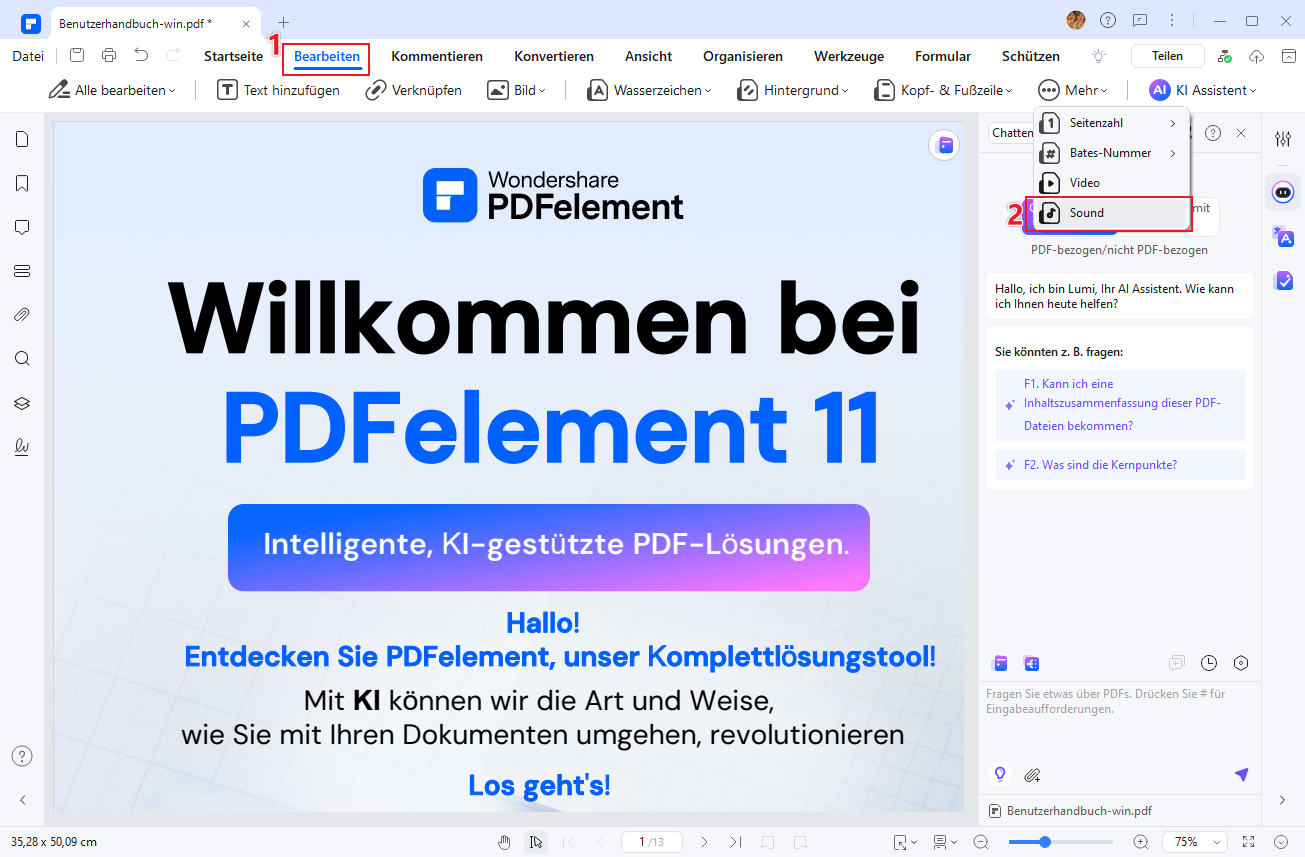This screenshot has width=1305, height=857.
Task: Open the form fields panel in left sidebar
Action: pyautogui.click(x=22, y=271)
